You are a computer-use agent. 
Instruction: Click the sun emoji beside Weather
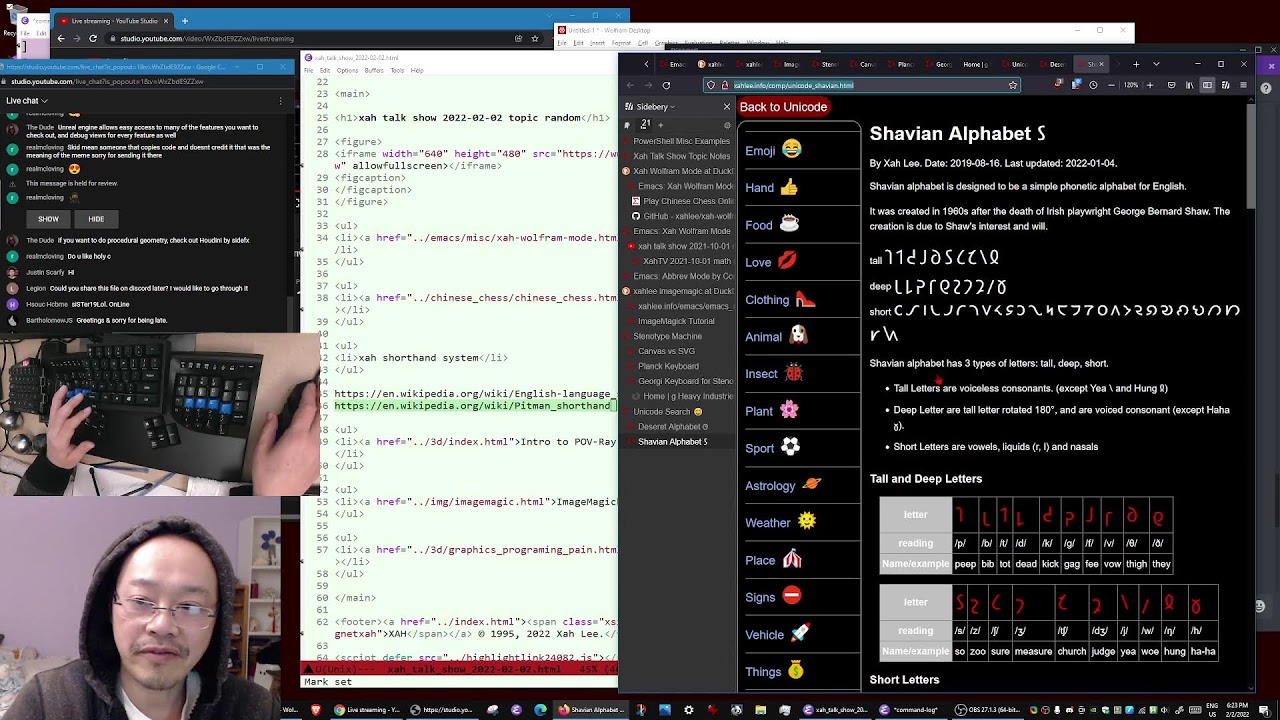click(807, 522)
